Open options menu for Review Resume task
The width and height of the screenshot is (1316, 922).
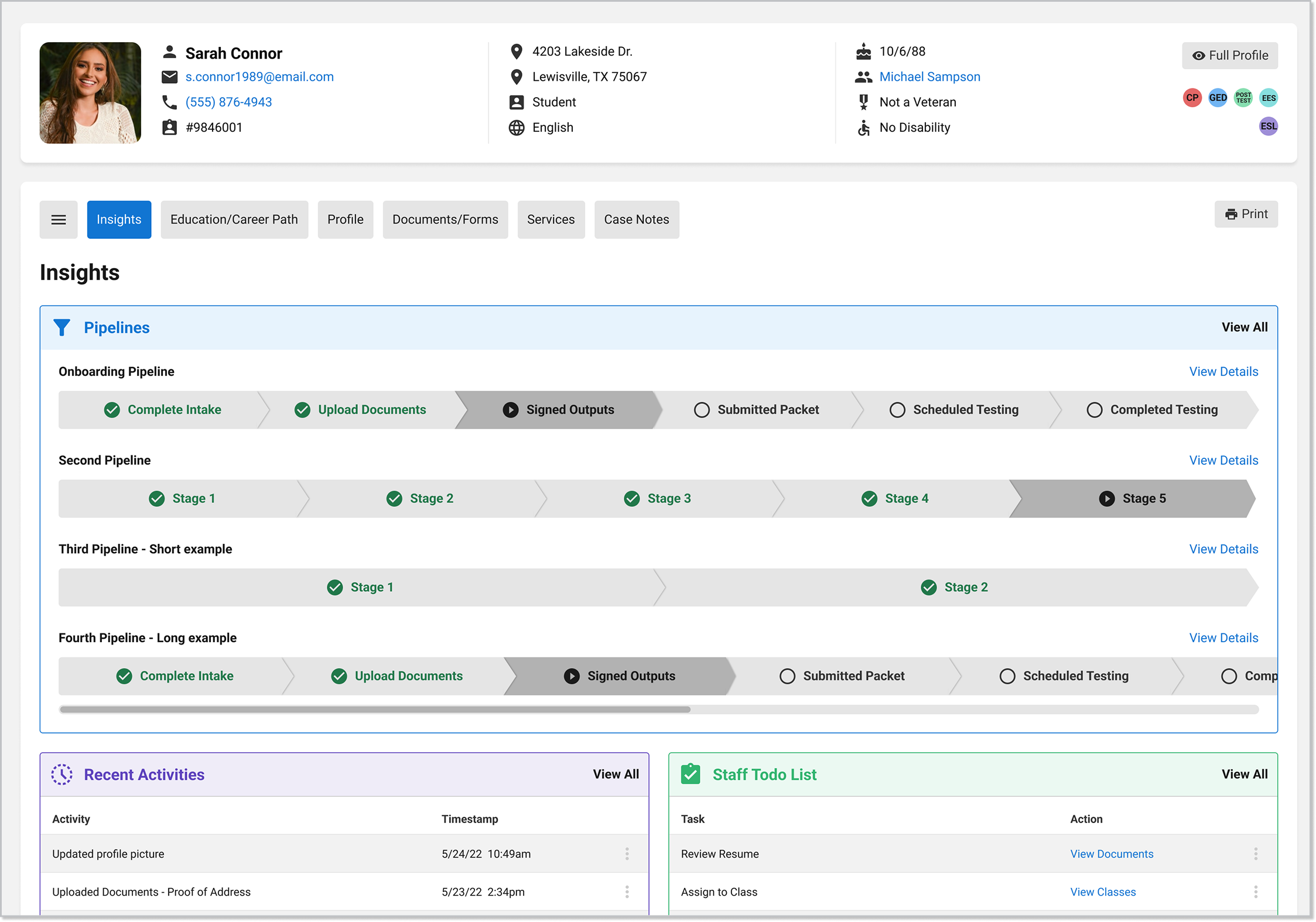[1256, 854]
